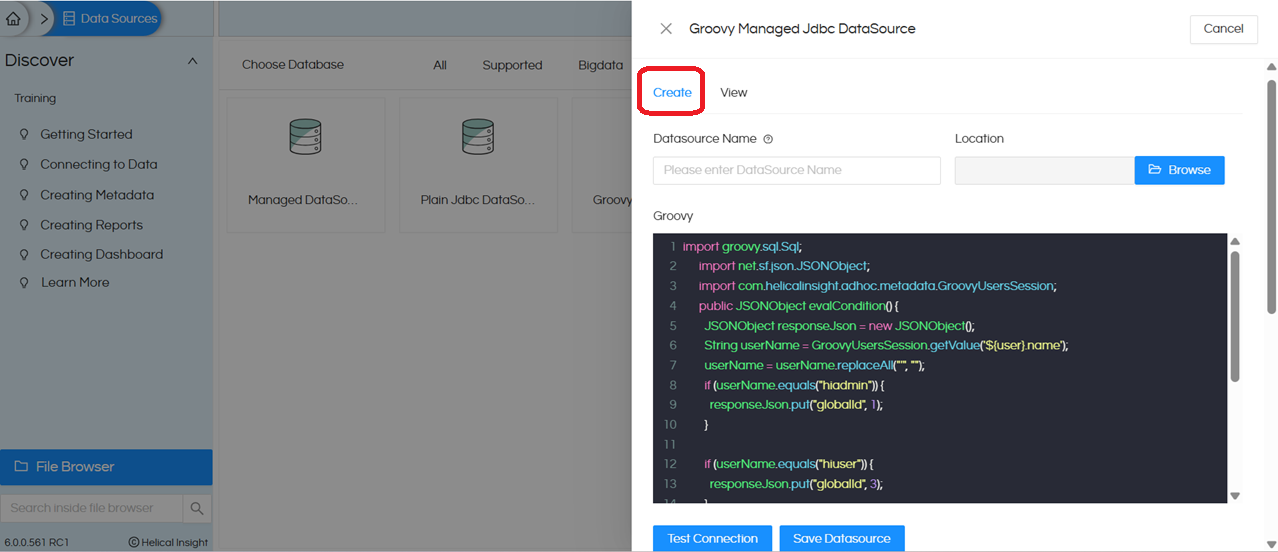
Task: Click the search magnifier icon in file browser
Action: pos(197,508)
